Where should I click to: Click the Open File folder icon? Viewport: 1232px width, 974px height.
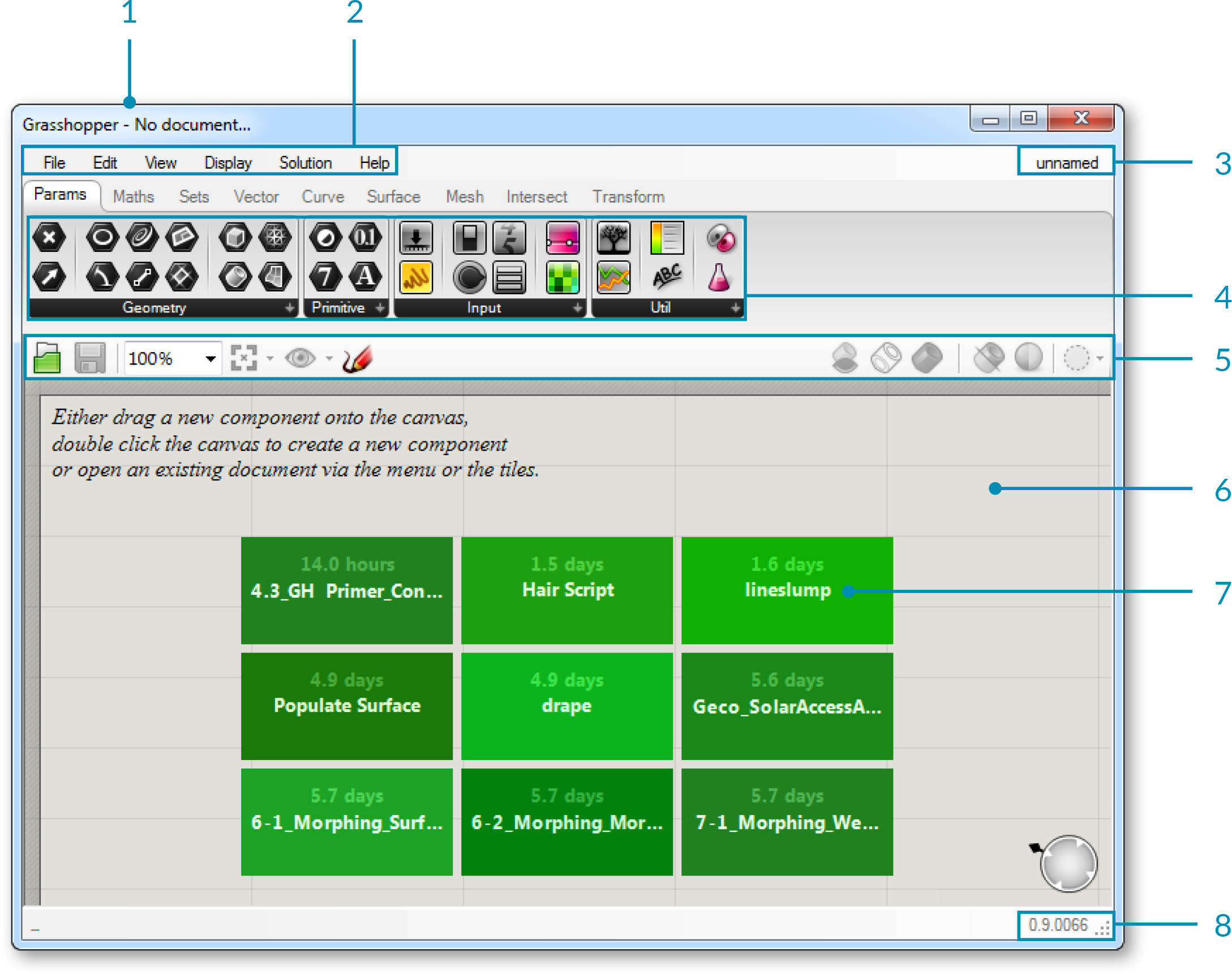click(x=47, y=358)
